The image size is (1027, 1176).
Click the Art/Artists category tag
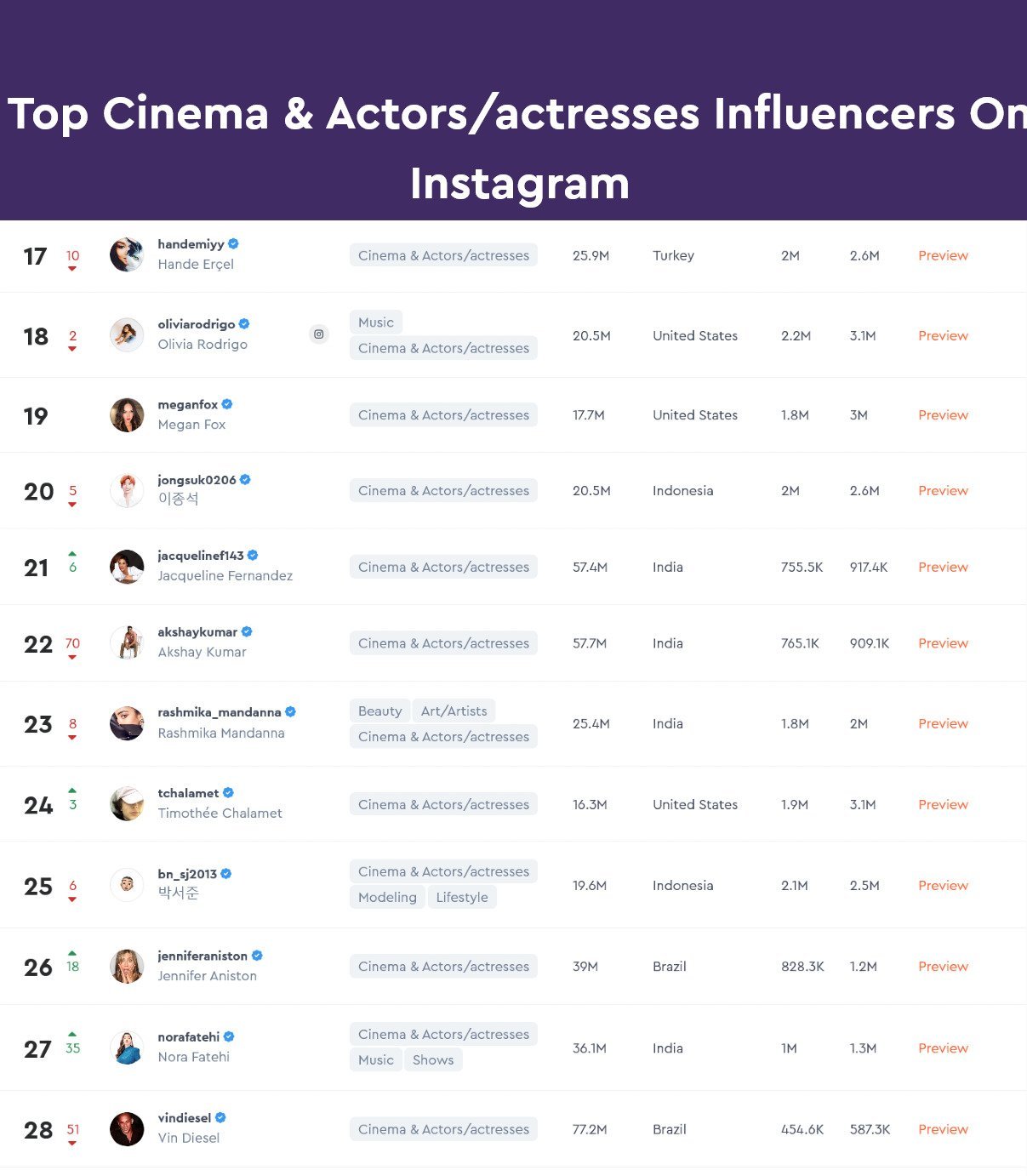click(454, 711)
